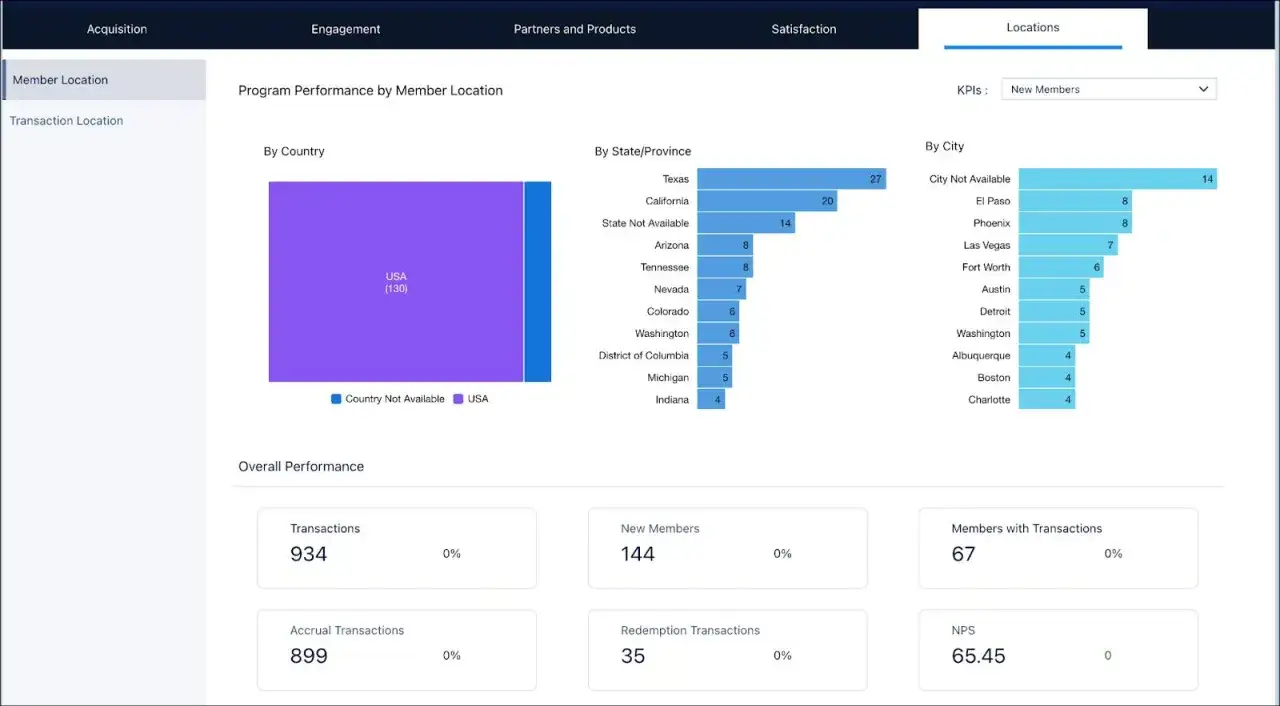This screenshot has height=706, width=1280.
Task: Click the Washington state bar
Action: click(x=718, y=333)
